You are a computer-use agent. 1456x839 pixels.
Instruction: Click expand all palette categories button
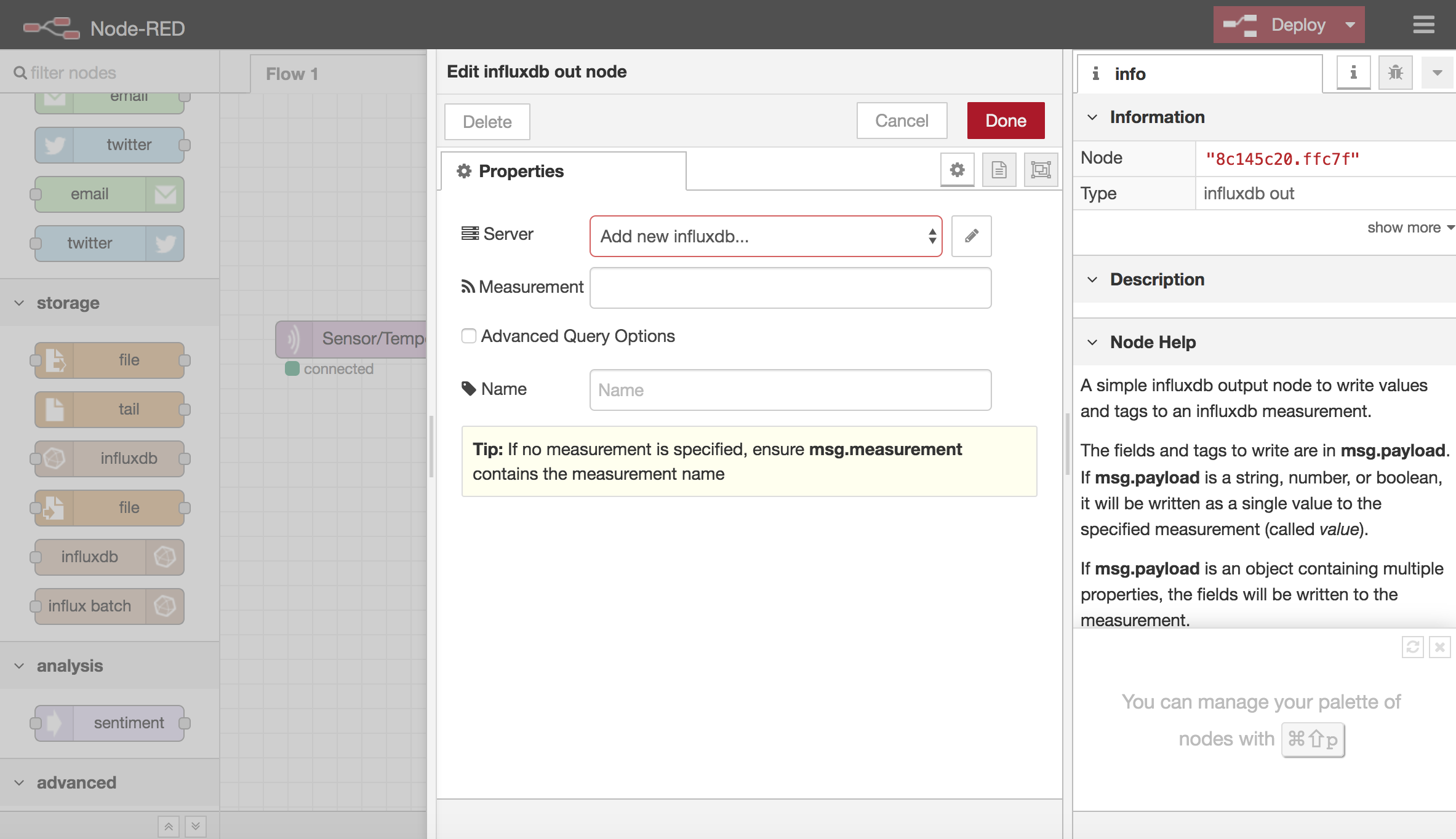point(196,826)
